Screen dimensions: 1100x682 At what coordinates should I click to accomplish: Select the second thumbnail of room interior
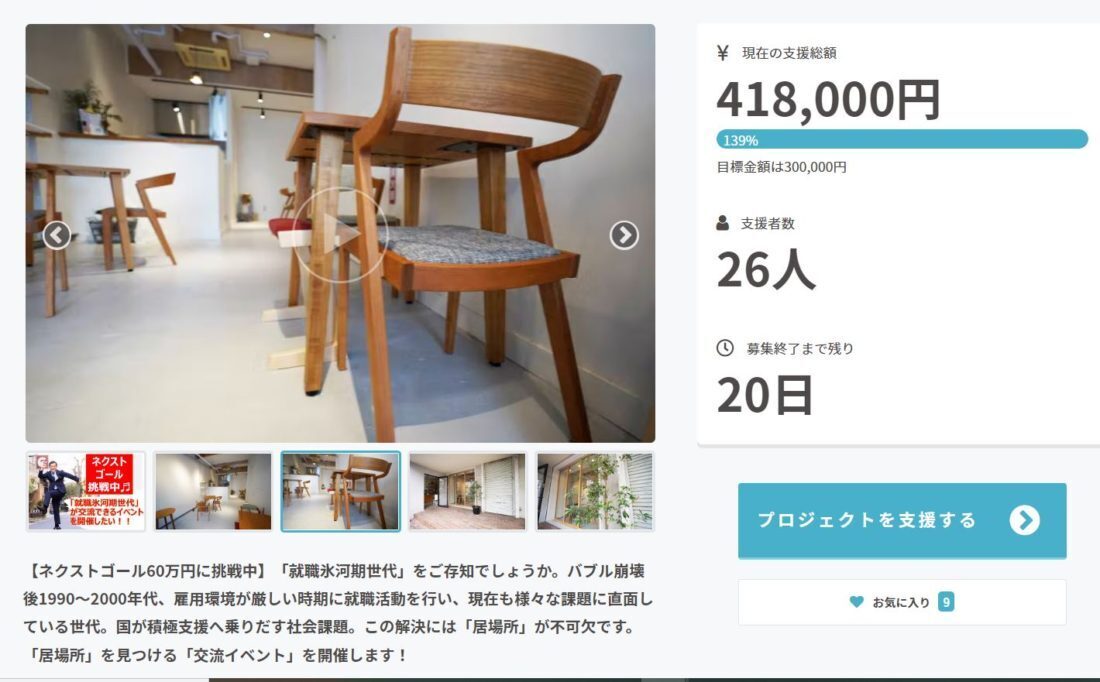point(213,491)
